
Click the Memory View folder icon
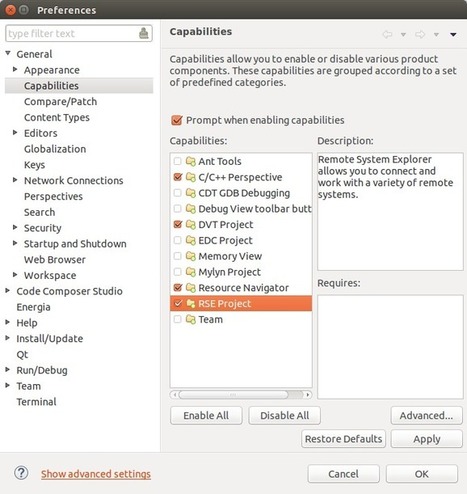coord(190,256)
